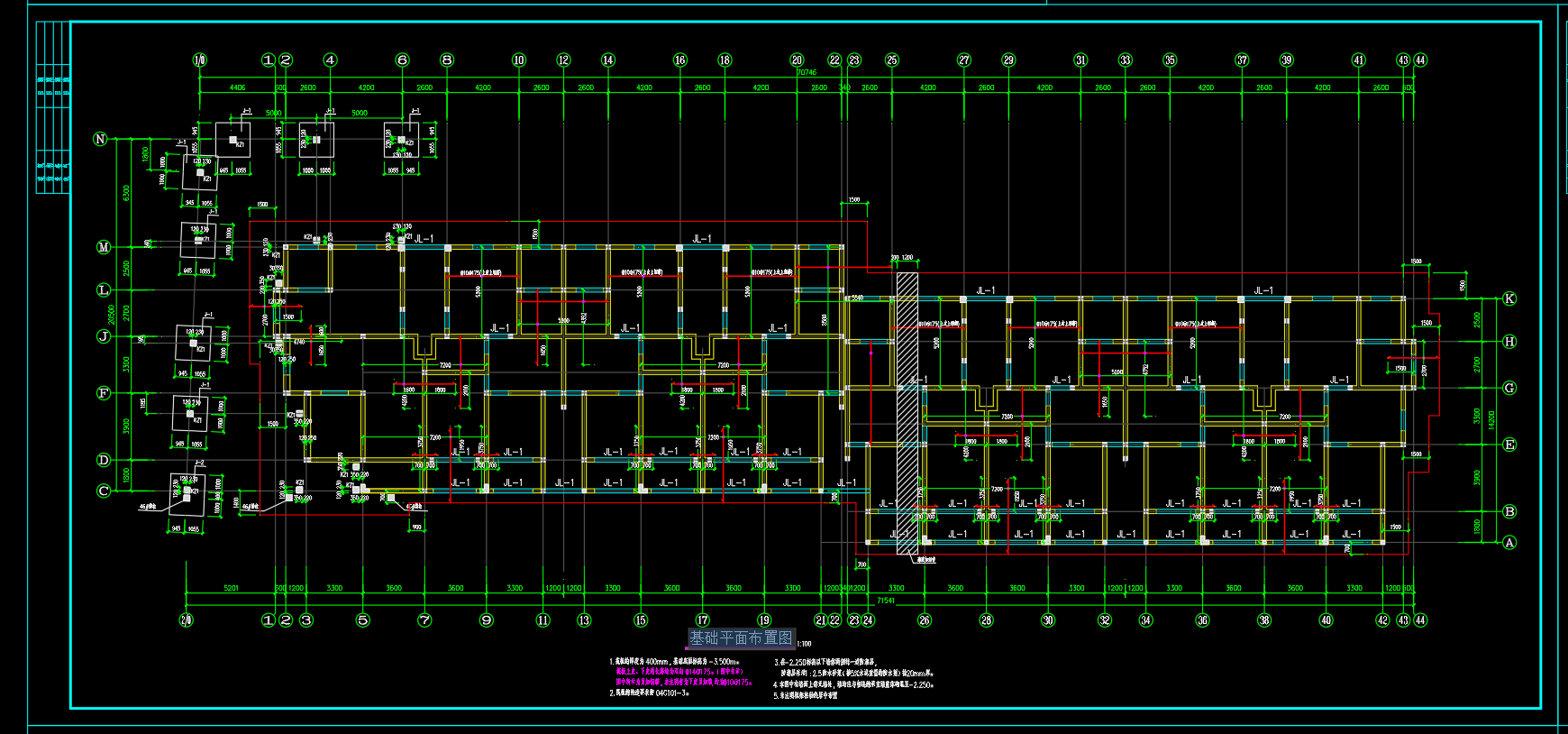The height and width of the screenshot is (734, 1568).
Task: Click grid axis bubble 37
Action: pyautogui.click(x=1242, y=60)
